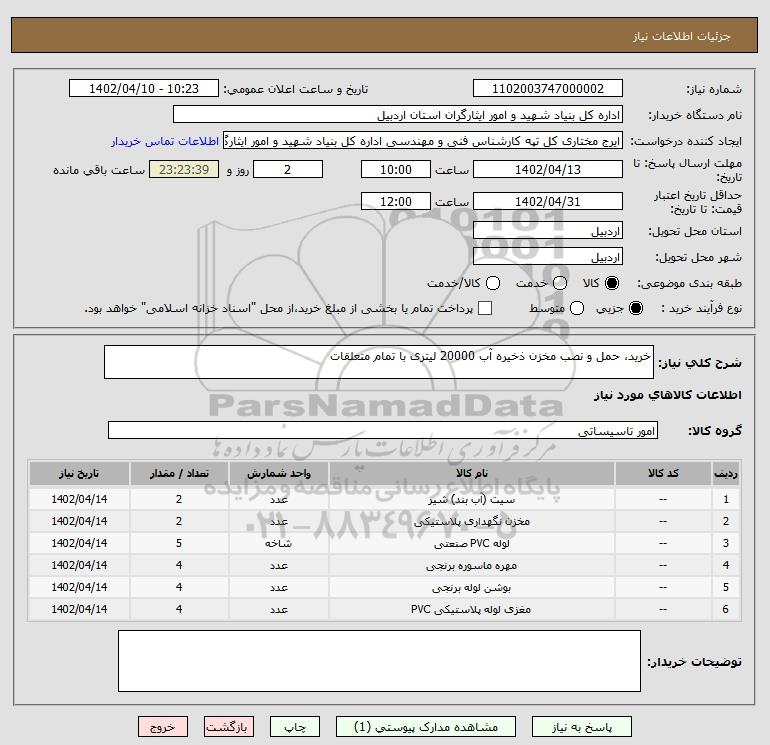This screenshot has width=770, height=745.
Task: Click the validity time field 12:00
Action: tap(396, 201)
